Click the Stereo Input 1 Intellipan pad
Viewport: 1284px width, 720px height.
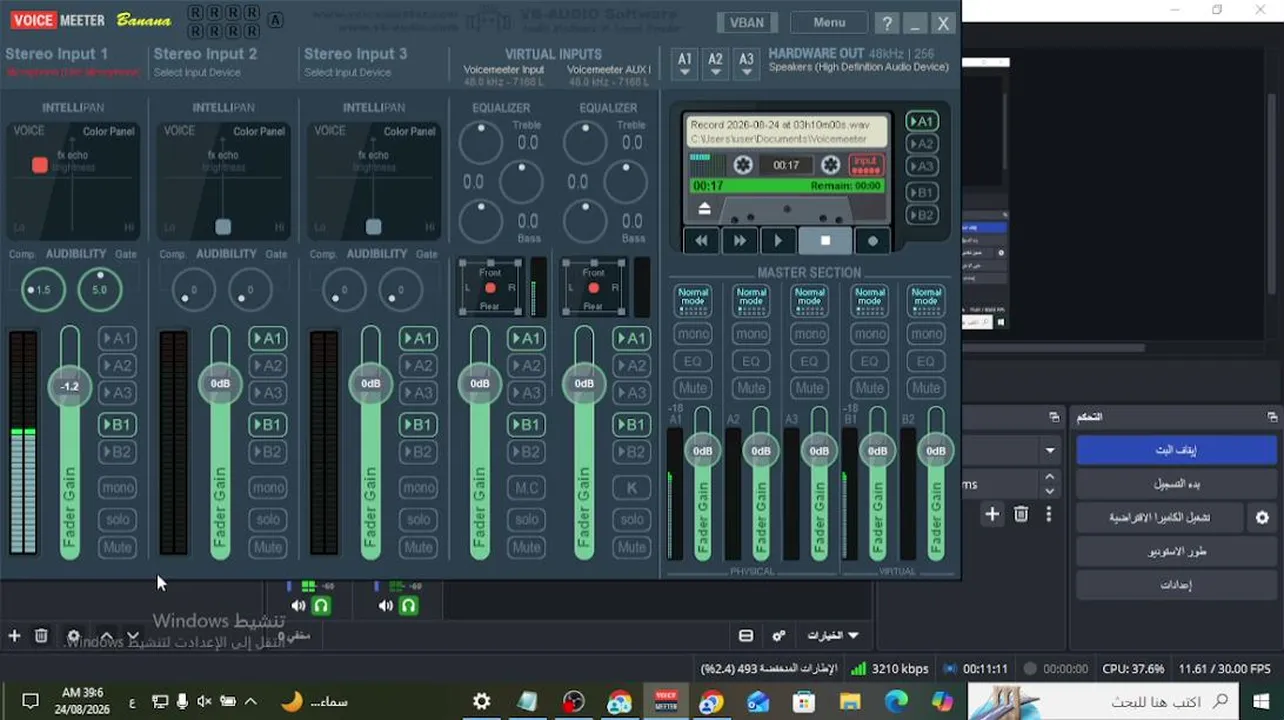[72, 180]
